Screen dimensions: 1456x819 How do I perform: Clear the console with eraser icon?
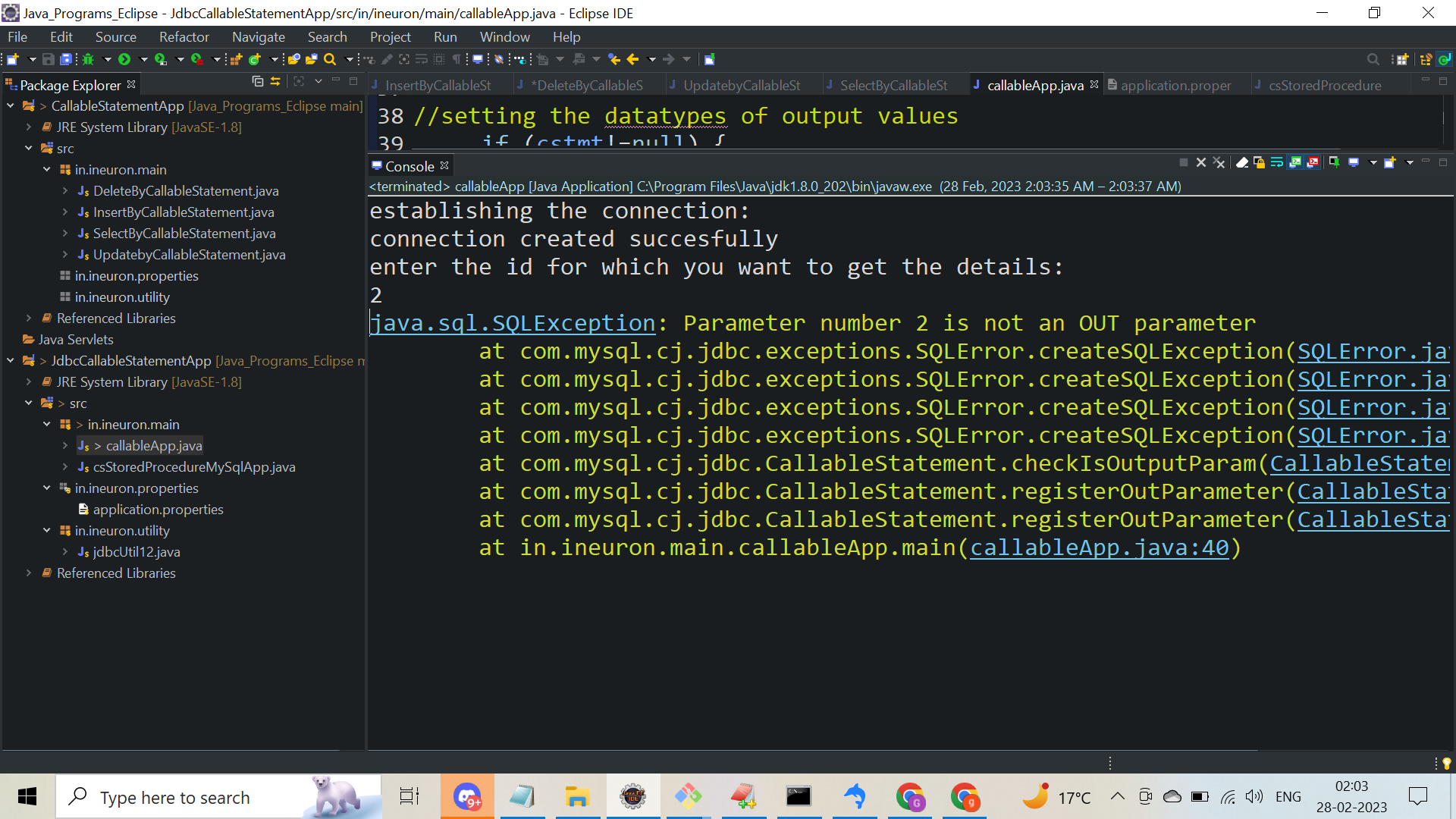[x=1241, y=162]
